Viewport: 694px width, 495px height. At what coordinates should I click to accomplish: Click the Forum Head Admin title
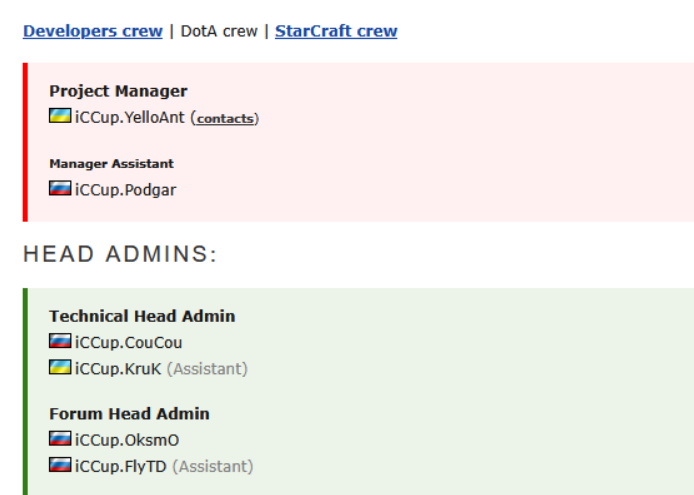[129, 413]
